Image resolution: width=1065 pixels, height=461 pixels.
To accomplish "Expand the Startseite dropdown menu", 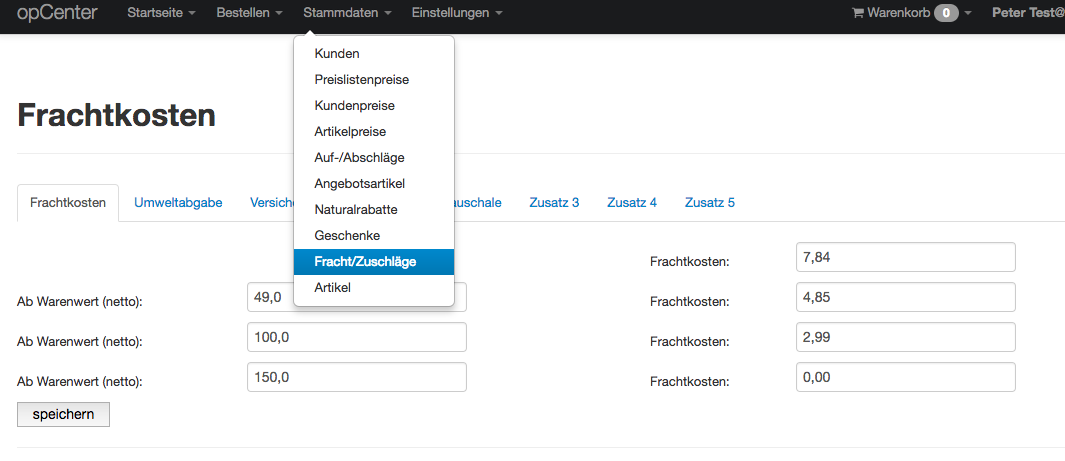I will click(160, 13).
